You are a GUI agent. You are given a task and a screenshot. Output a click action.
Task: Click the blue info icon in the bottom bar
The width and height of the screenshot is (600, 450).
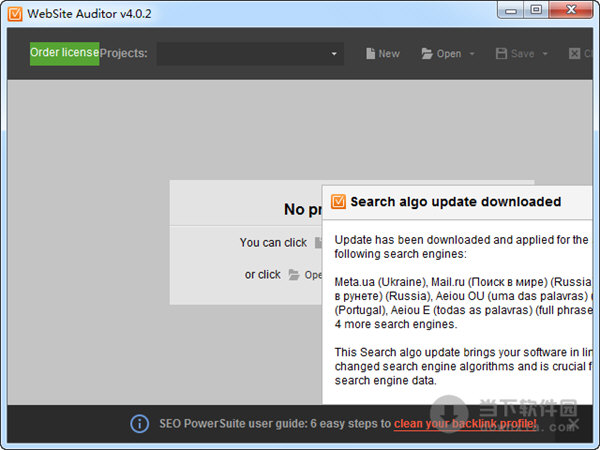point(139,424)
